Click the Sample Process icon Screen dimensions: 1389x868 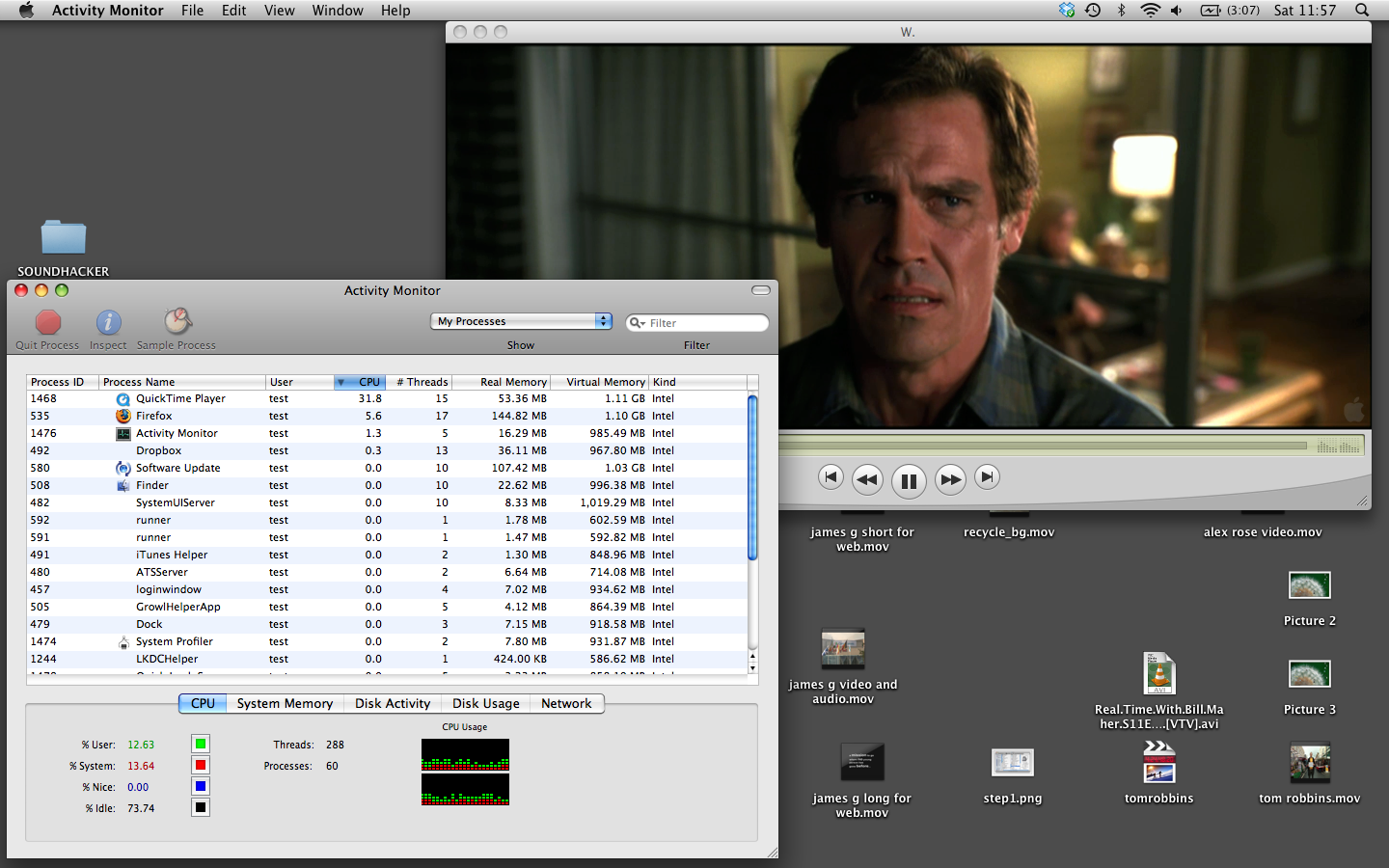(x=177, y=321)
